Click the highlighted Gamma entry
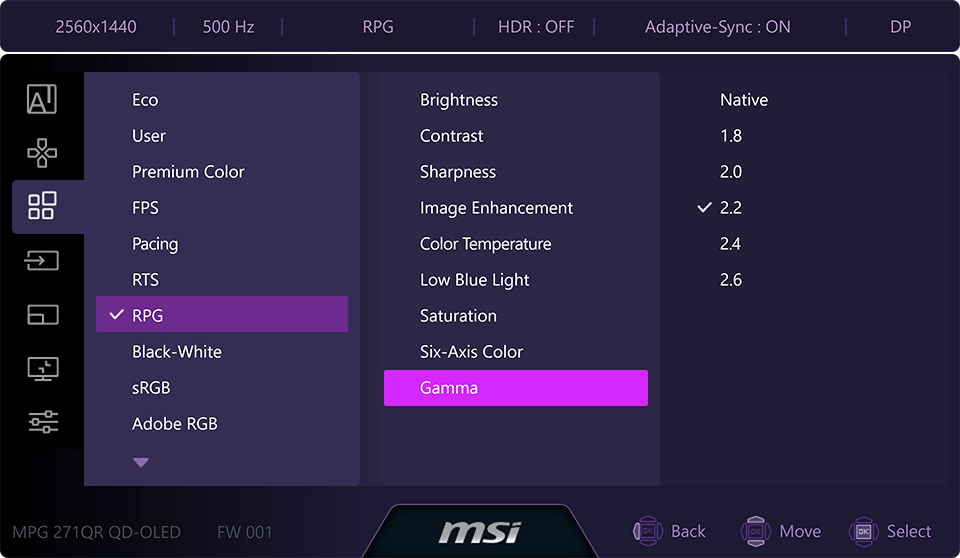This screenshot has width=960, height=558. click(x=515, y=388)
